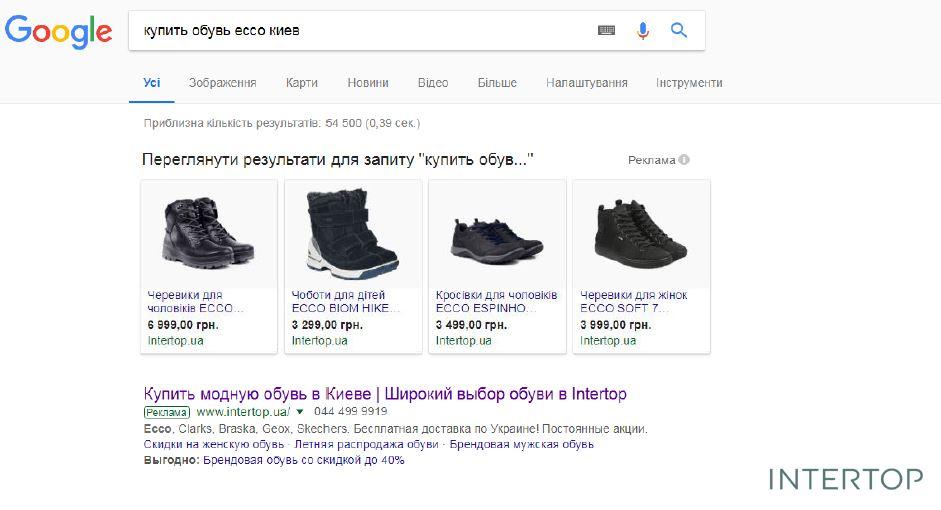The height and width of the screenshot is (510, 941).
Task: Switch to the Зображення tab
Action: point(222,83)
